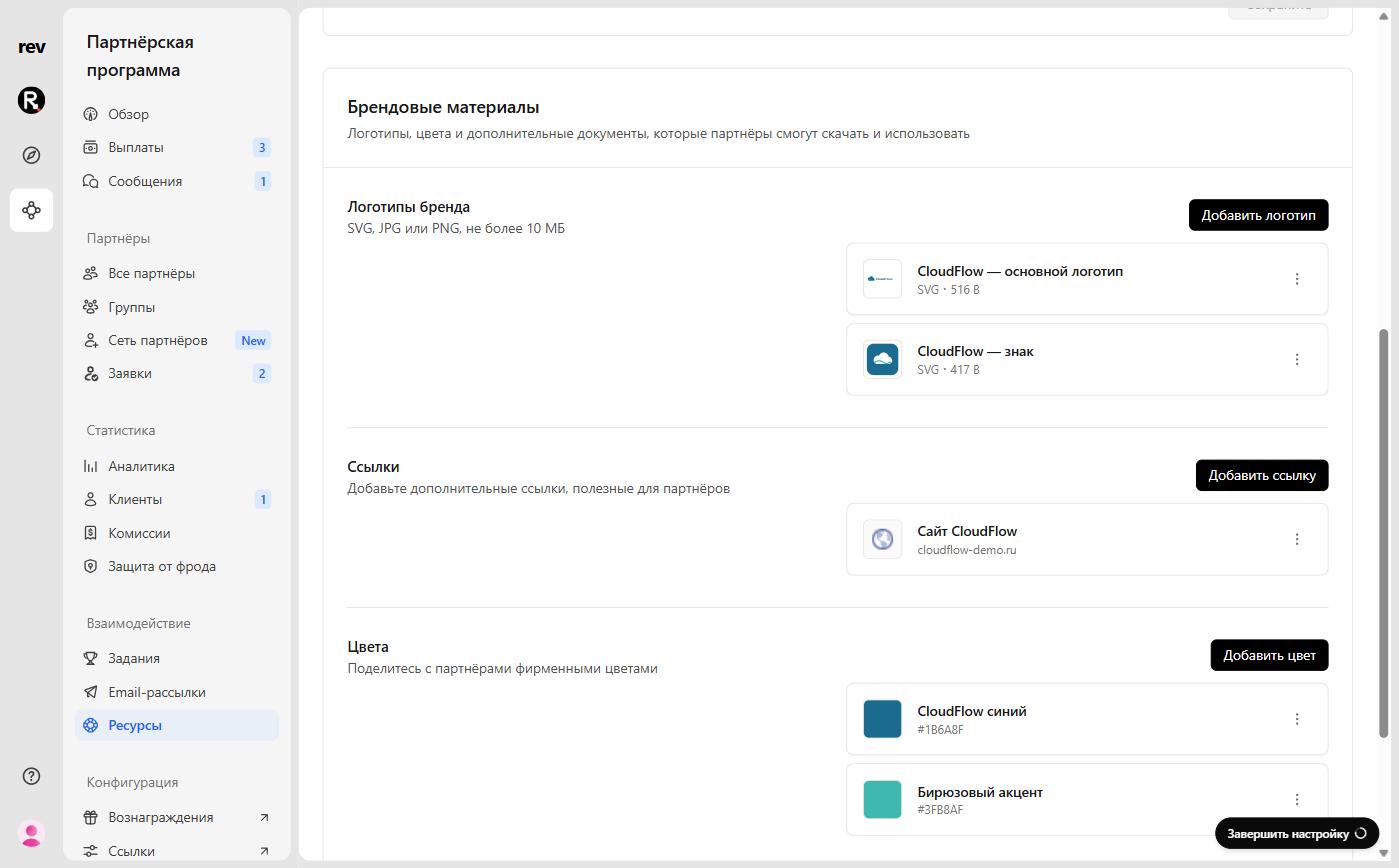This screenshot has height=868, width=1399.
Task: Open Email-рассылки page
Action: (177, 692)
